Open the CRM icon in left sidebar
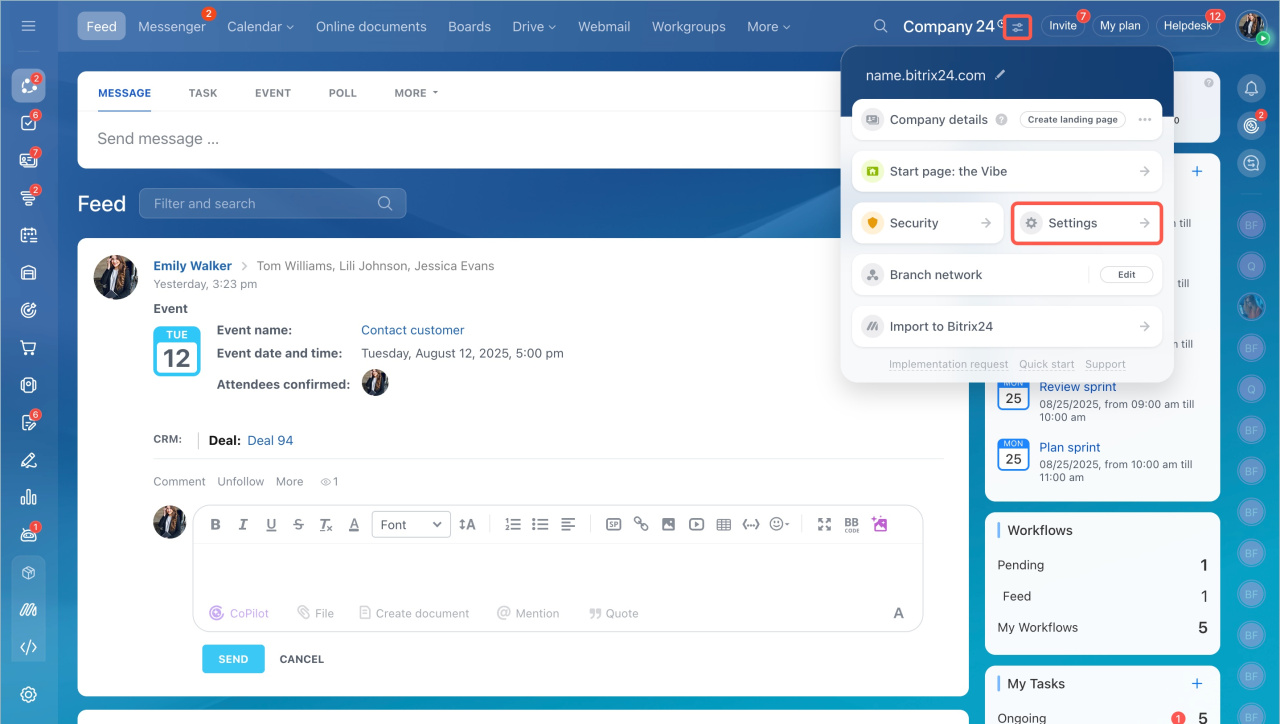This screenshot has width=1280, height=724. click(28, 310)
